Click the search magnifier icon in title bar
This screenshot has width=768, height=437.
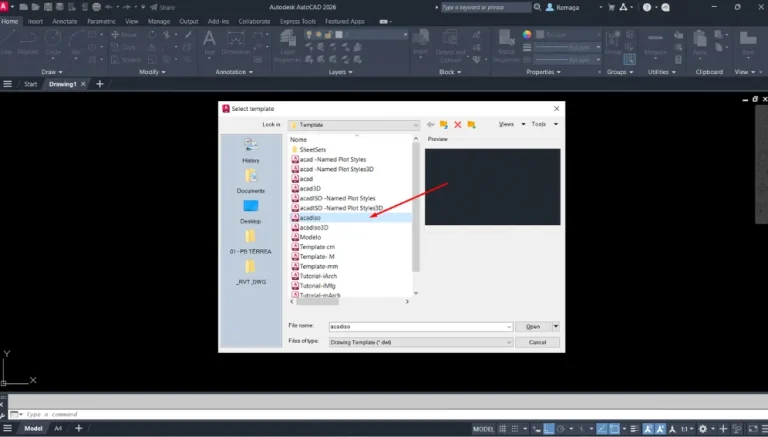(x=537, y=7)
